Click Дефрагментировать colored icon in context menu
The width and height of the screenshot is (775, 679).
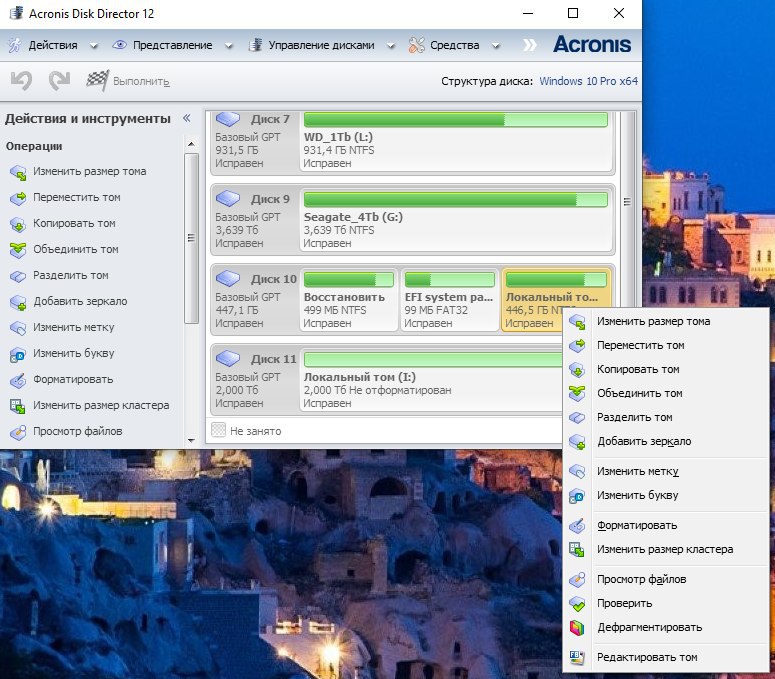pos(577,628)
